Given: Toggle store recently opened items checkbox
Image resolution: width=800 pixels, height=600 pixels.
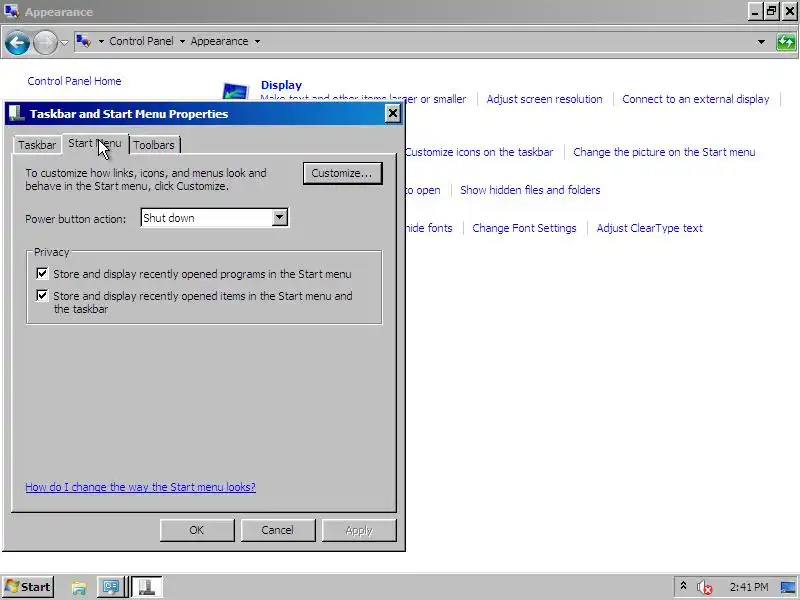Looking at the screenshot, I should (x=42, y=296).
